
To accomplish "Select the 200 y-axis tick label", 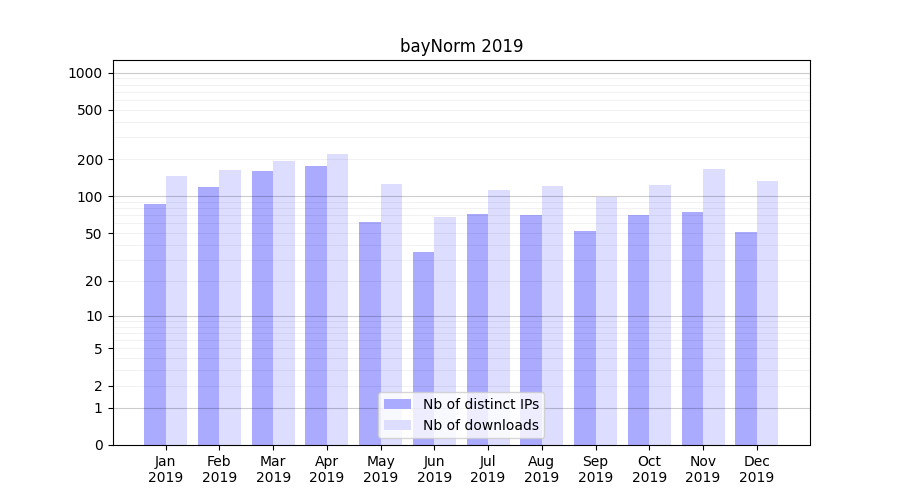I will (x=90, y=160).
